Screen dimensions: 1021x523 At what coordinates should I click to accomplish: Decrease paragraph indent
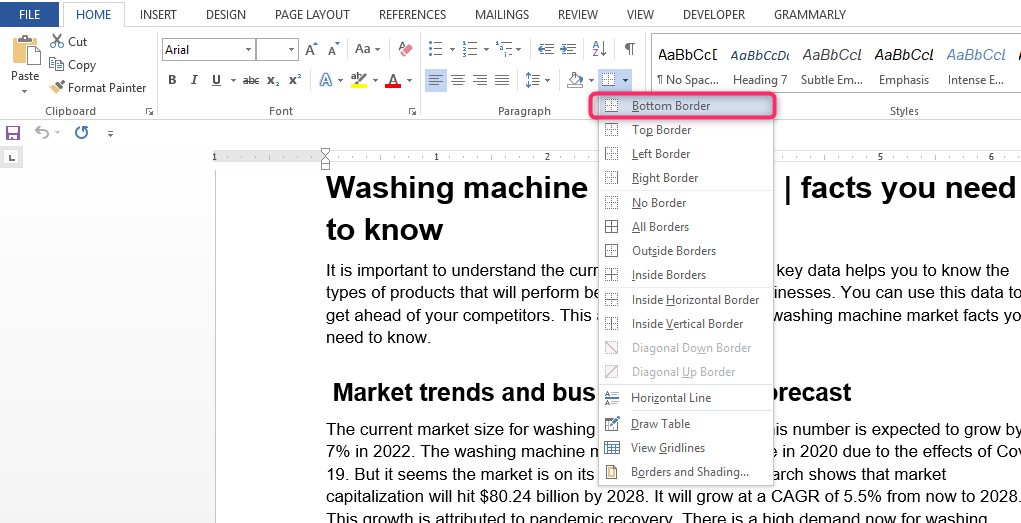[546, 49]
